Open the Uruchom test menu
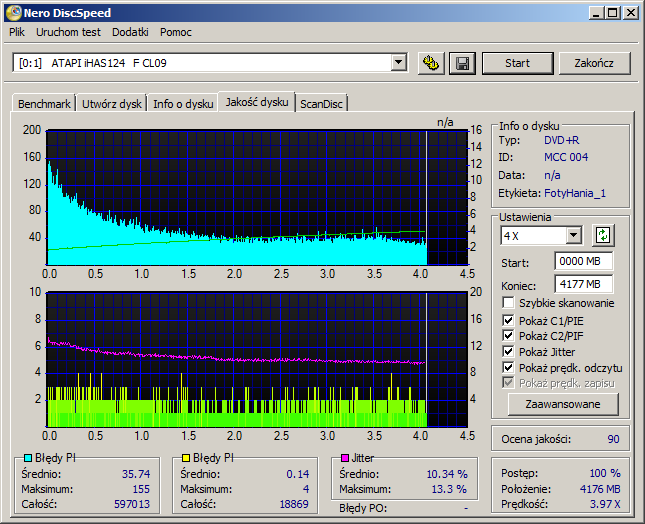Screen dimensions: 645x524 pos(68,32)
